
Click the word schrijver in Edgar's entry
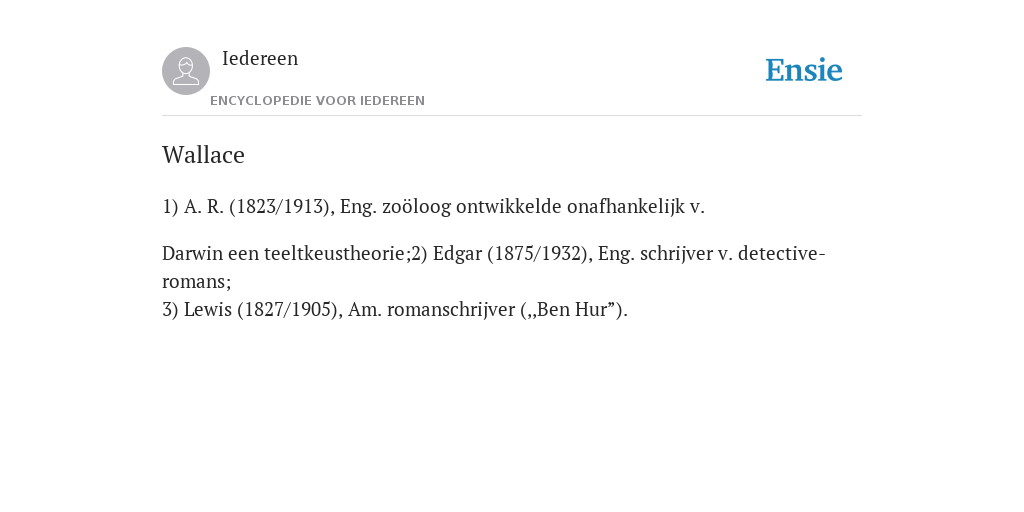(676, 253)
